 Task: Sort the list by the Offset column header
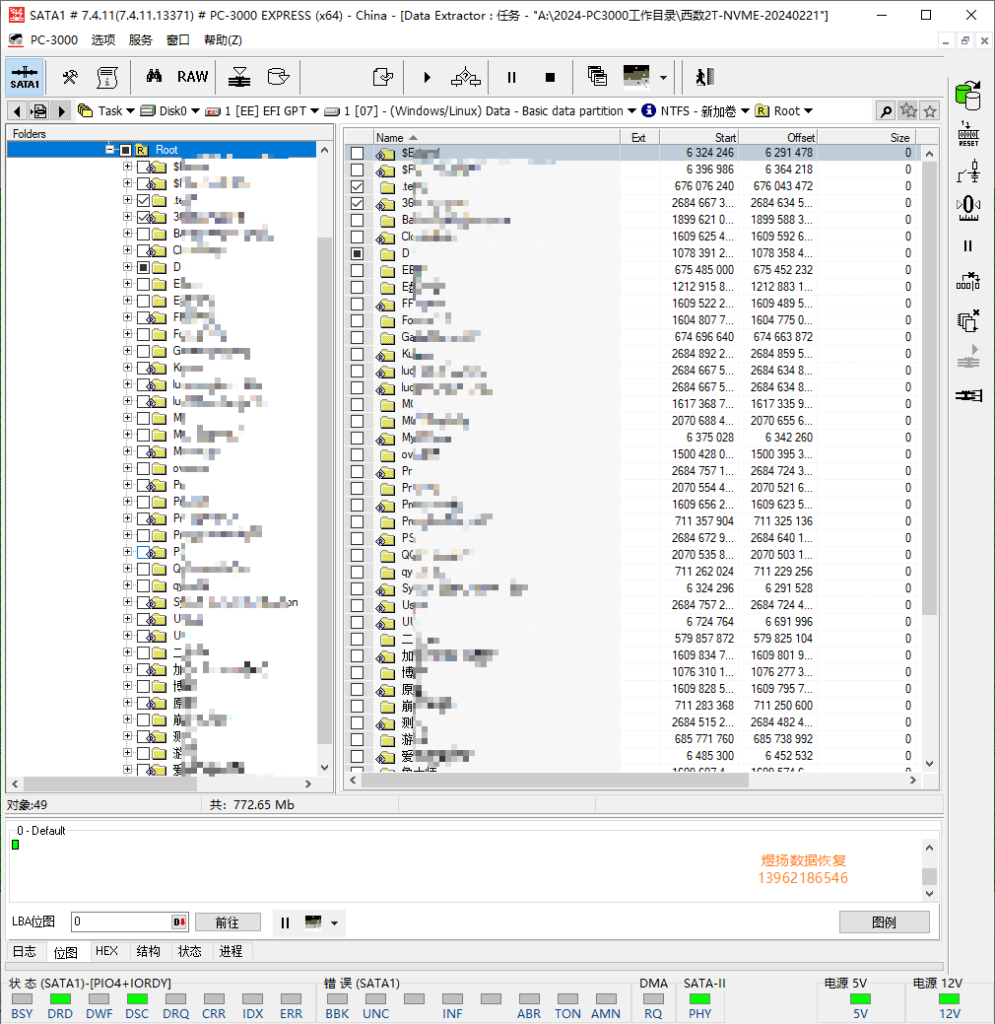[x=778, y=137]
